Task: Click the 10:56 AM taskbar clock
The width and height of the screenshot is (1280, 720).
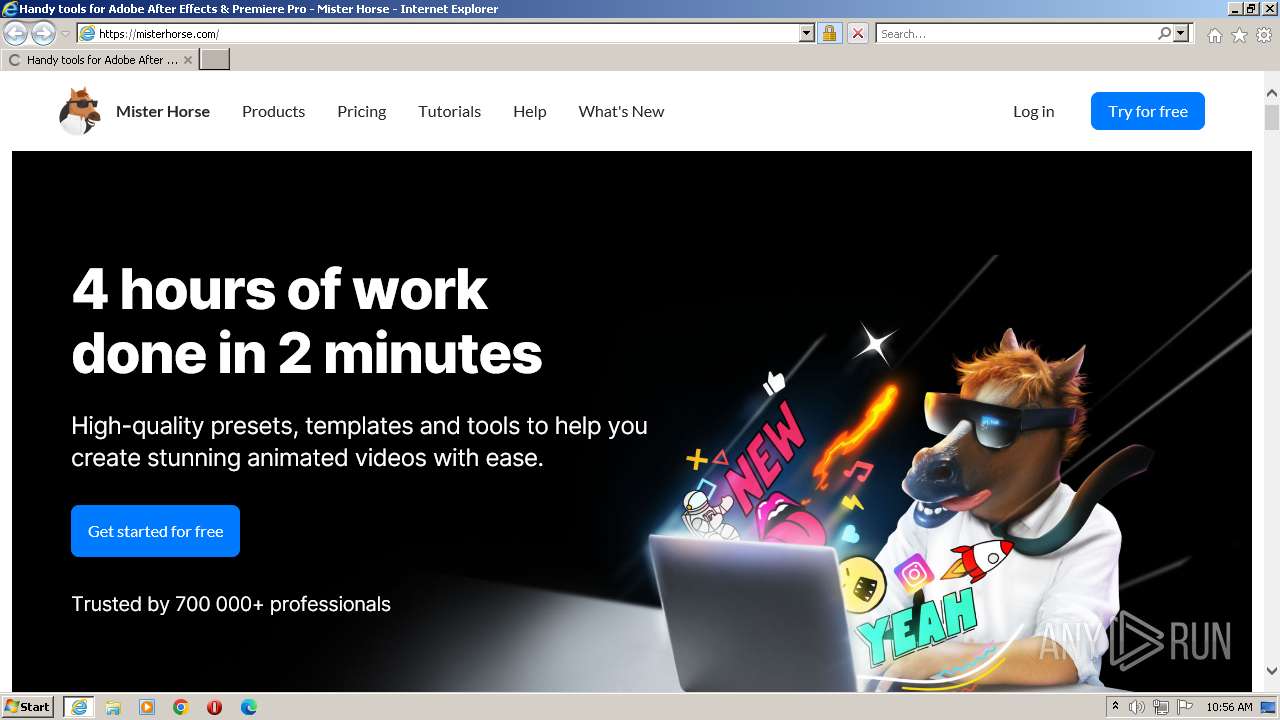Action: coord(1229,707)
